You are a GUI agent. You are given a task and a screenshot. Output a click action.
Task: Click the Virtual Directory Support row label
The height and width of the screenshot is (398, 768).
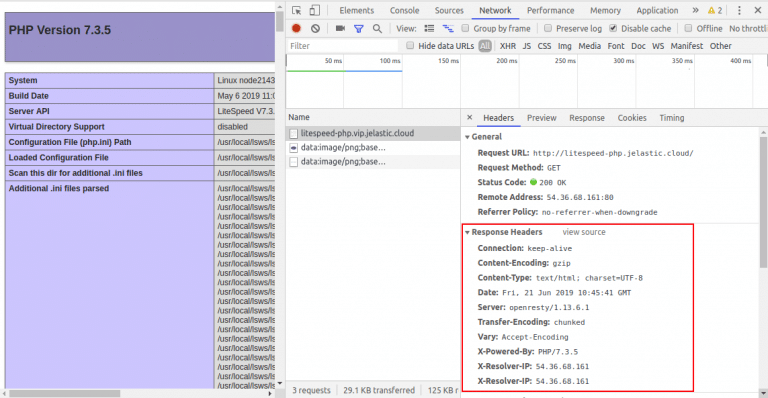click(x=56, y=127)
